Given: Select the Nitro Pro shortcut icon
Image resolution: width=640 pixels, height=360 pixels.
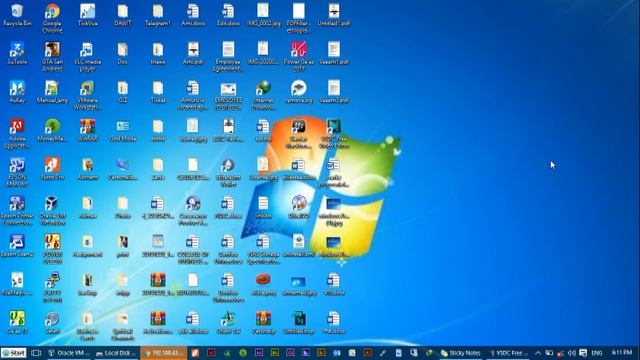Looking at the screenshot, I should pyautogui.click(x=52, y=168).
